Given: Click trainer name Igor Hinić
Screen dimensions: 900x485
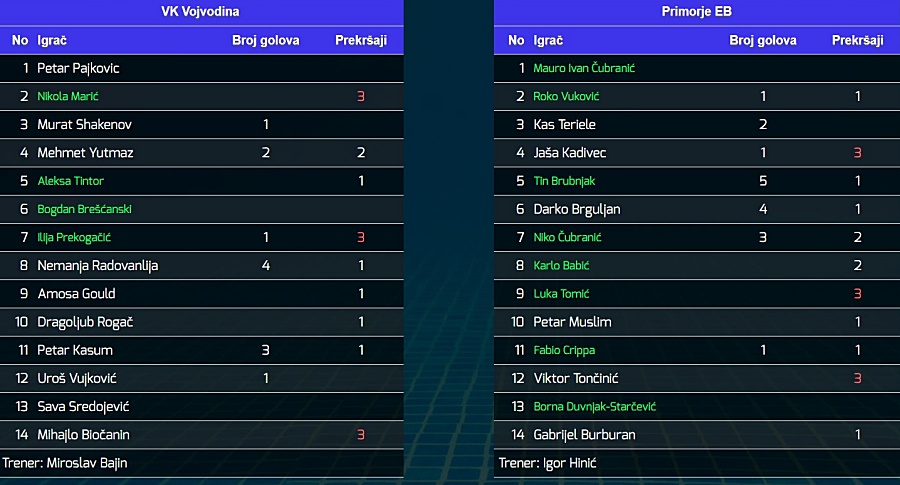Looking at the screenshot, I should click(569, 463).
